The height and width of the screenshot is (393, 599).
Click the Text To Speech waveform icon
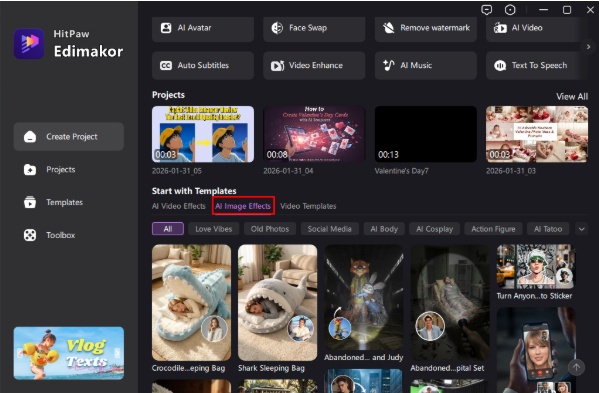click(x=500, y=66)
